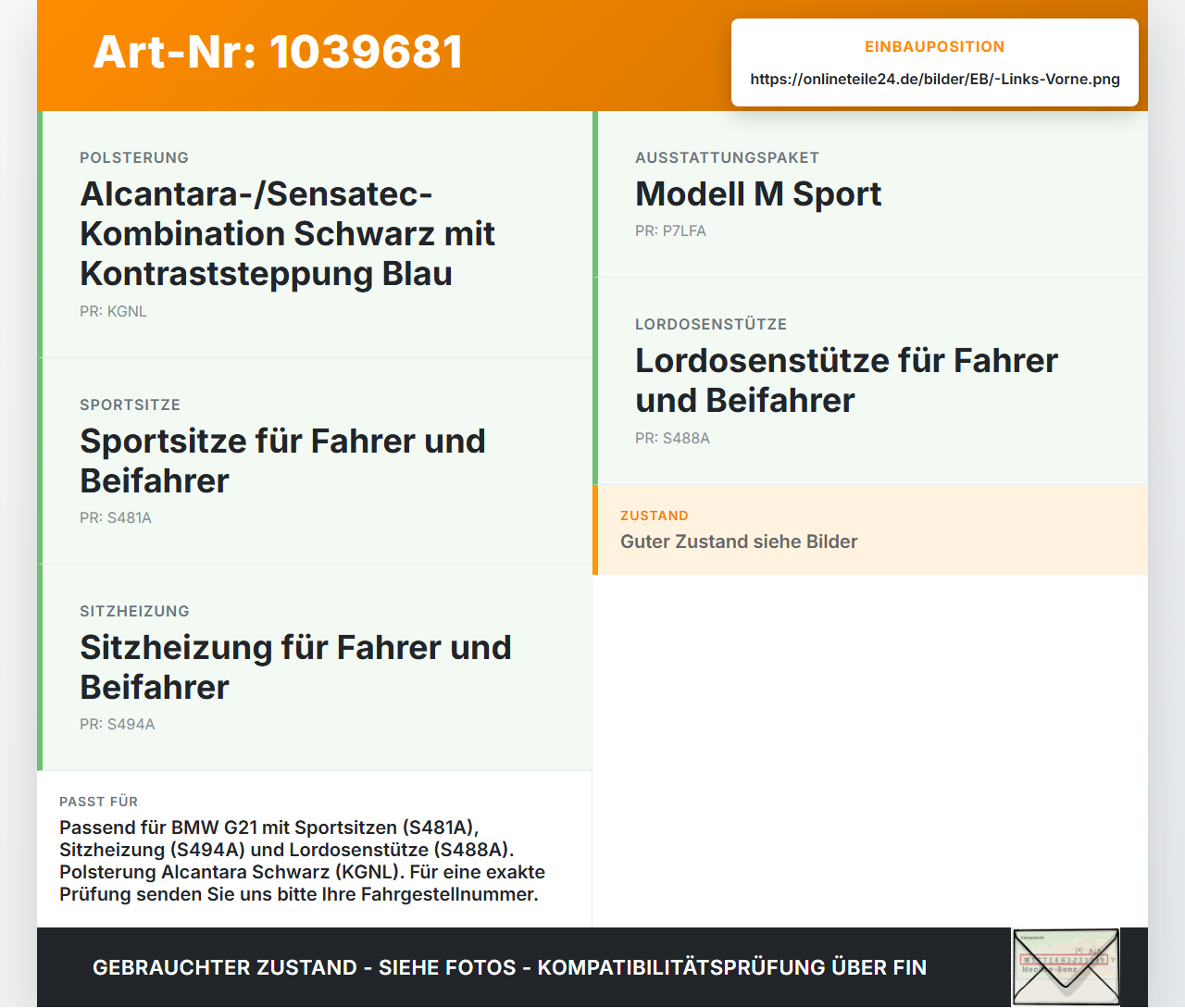Click the LORDOSENSTÜTZE label
1185x1008 pixels.
(x=711, y=324)
